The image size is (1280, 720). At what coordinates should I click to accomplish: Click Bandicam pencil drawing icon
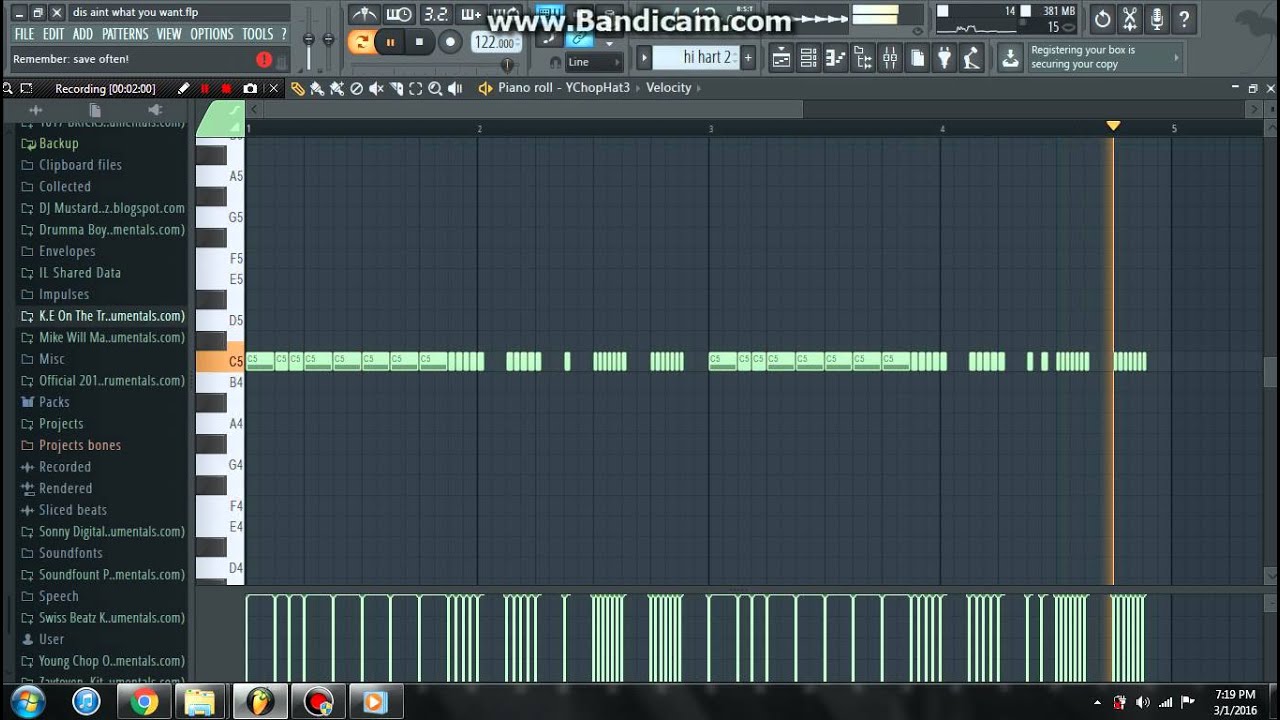tap(183, 89)
